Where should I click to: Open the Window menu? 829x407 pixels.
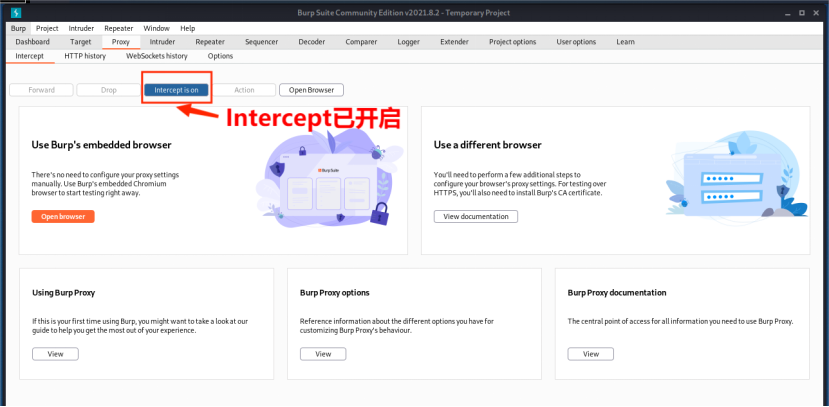tap(156, 29)
